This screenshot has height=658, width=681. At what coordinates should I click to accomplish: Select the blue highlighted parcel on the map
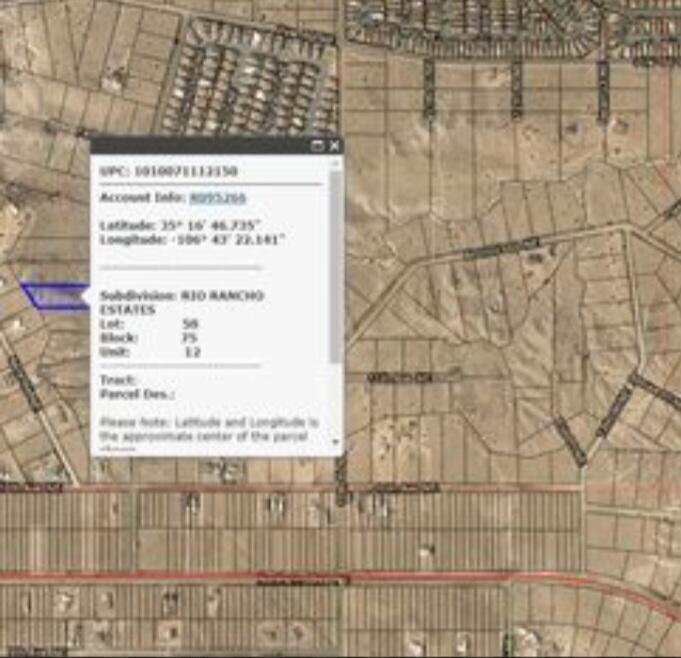pos(55,297)
